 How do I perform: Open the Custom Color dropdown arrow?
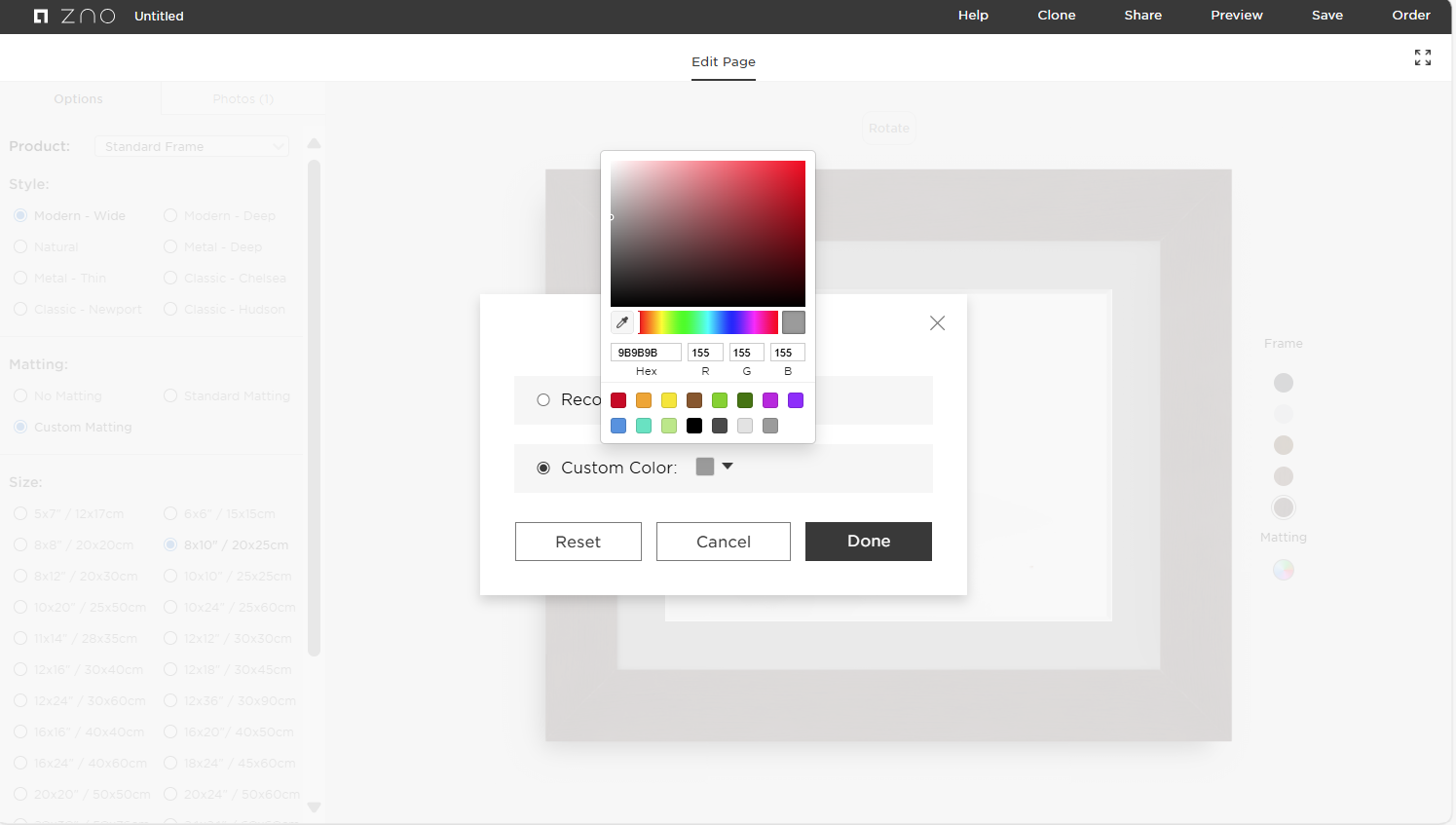point(728,467)
